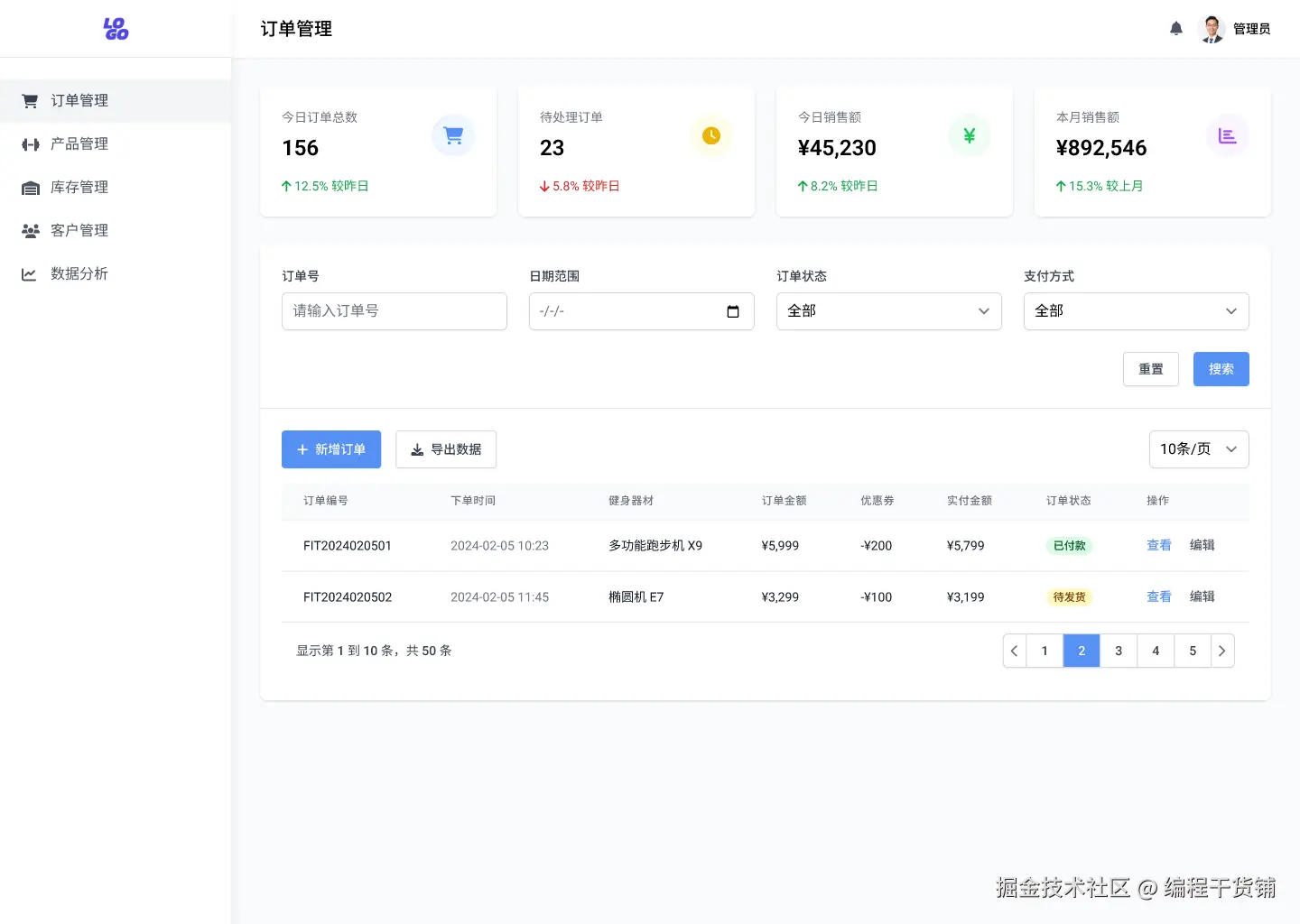1300x924 pixels.
Task: Switch to the LOGO home area
Action: coord(116,28)
